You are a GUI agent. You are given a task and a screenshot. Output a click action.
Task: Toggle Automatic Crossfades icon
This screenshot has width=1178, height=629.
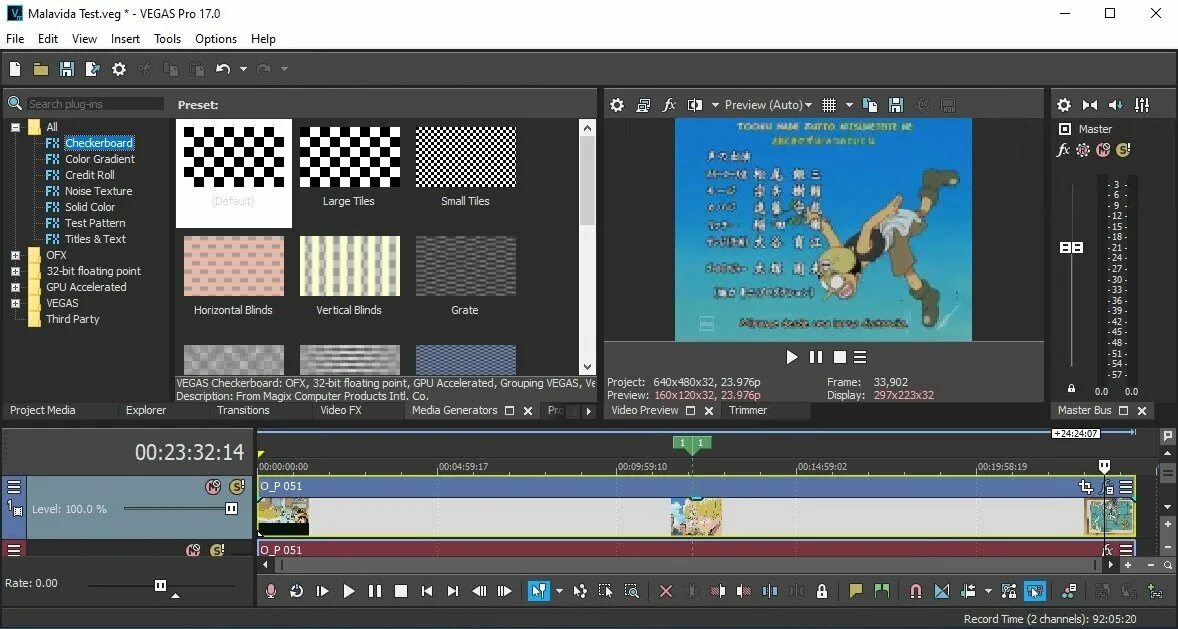click(942, 591)
